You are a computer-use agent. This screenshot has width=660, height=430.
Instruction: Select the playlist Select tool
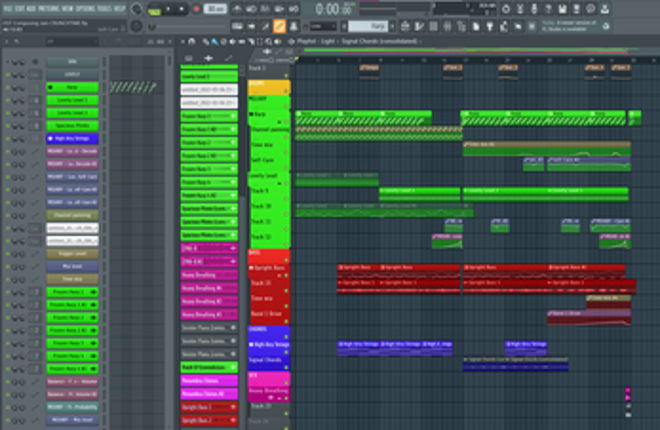[260, 41]
